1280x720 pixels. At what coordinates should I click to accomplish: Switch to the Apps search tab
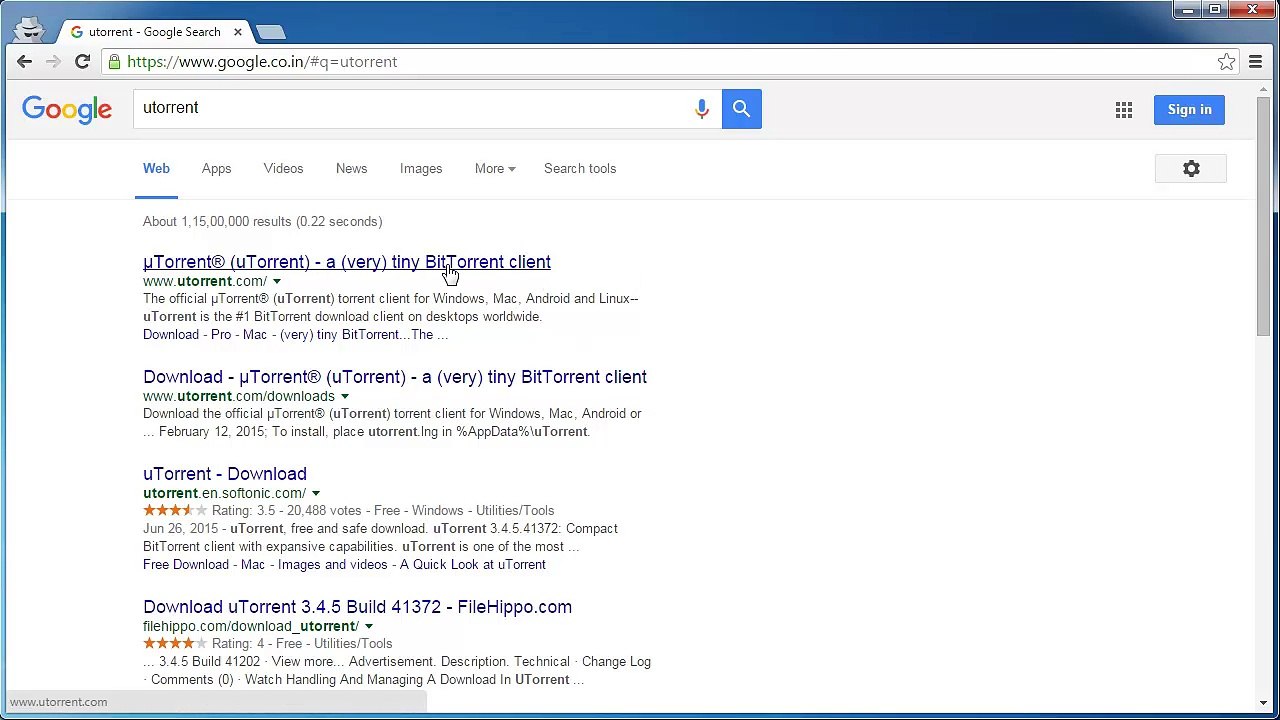216,169
